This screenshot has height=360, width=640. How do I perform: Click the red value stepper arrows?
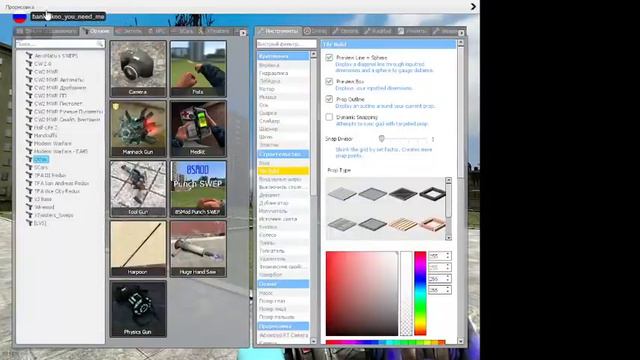[x=448, y=256]
